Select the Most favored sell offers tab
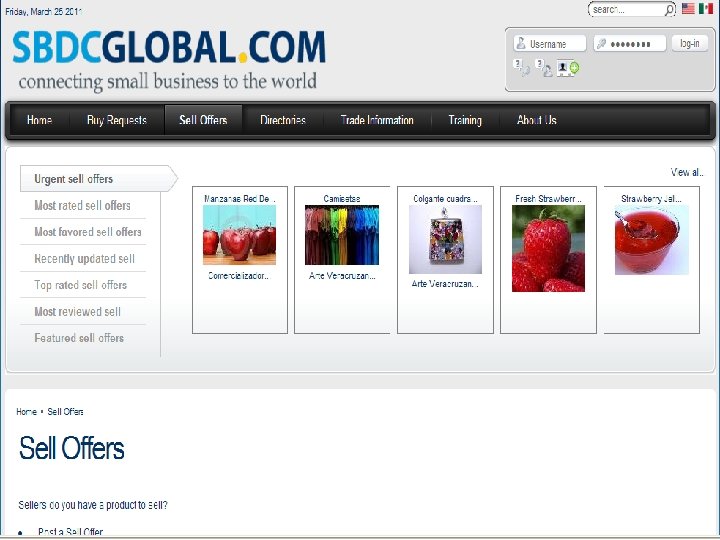The width and height of the screenshot is (720, 540). click(x=83, y=232)
